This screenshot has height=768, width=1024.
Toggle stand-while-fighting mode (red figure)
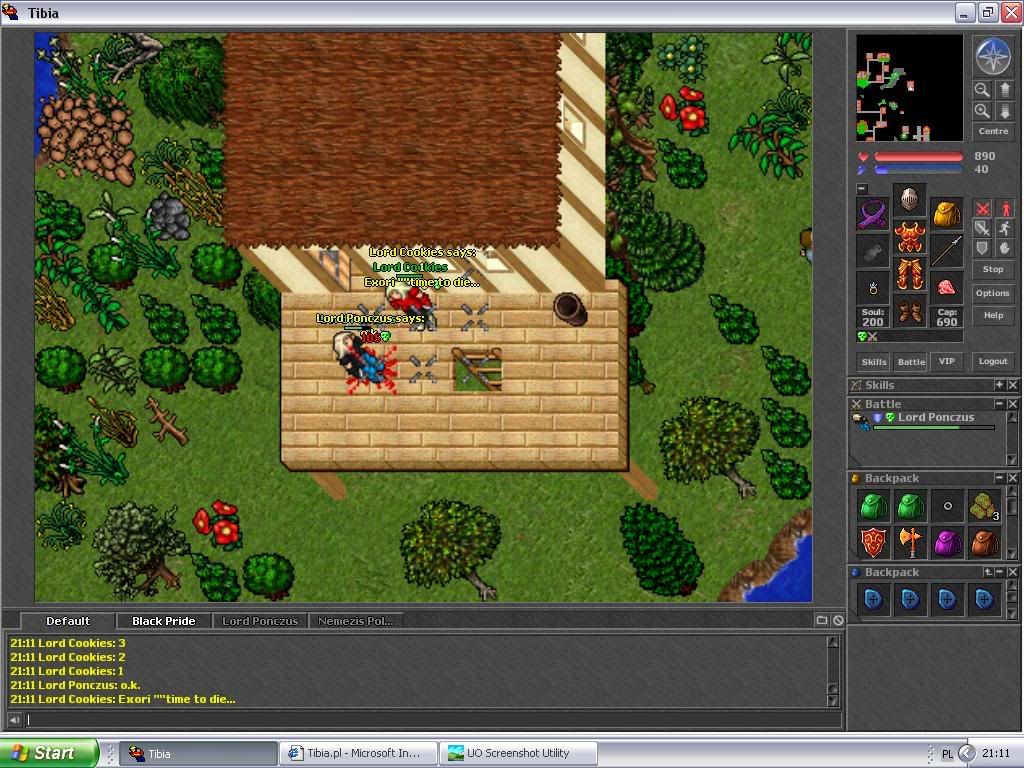[1004, 209]
